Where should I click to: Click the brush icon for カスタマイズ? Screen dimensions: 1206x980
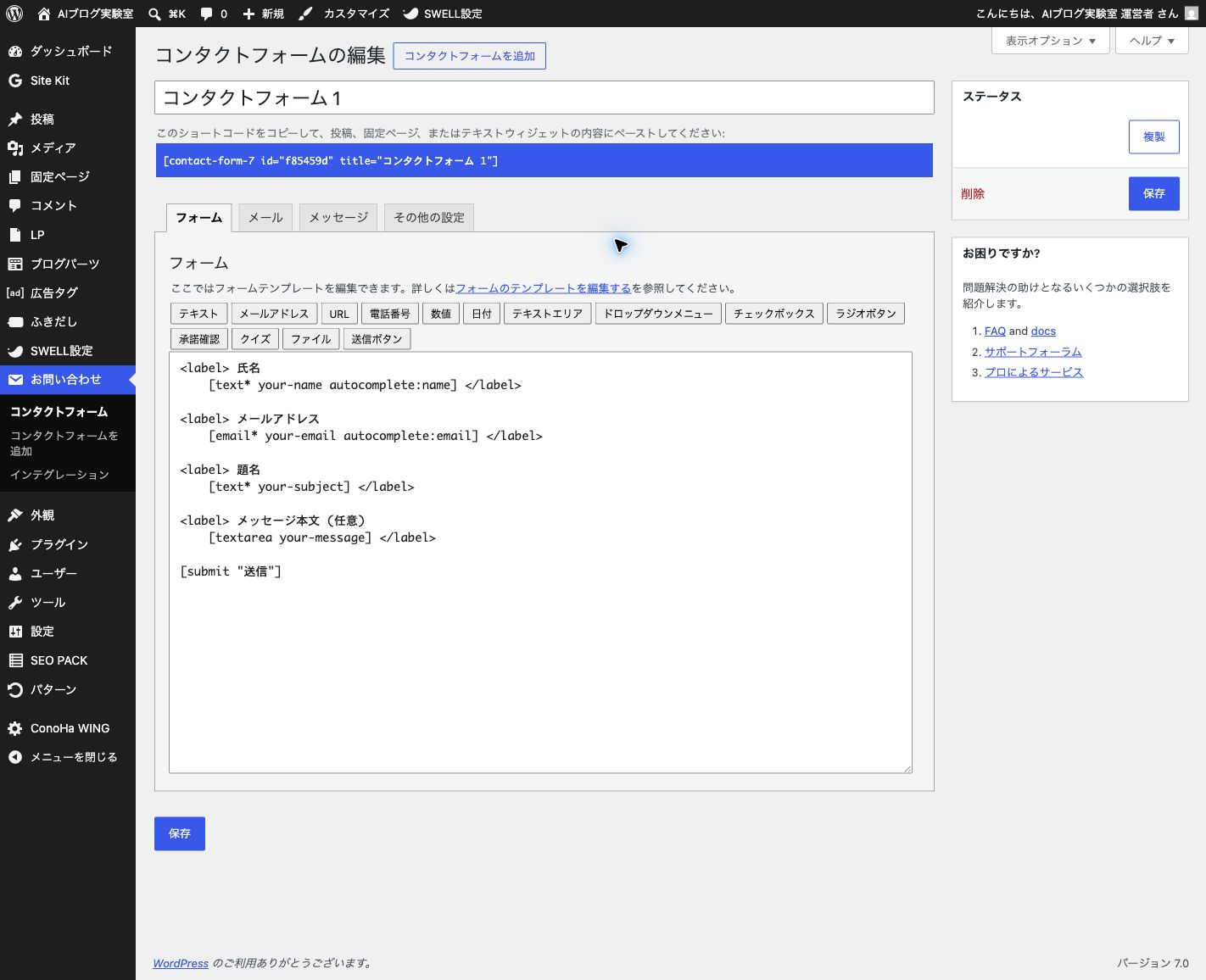point(305,14)
